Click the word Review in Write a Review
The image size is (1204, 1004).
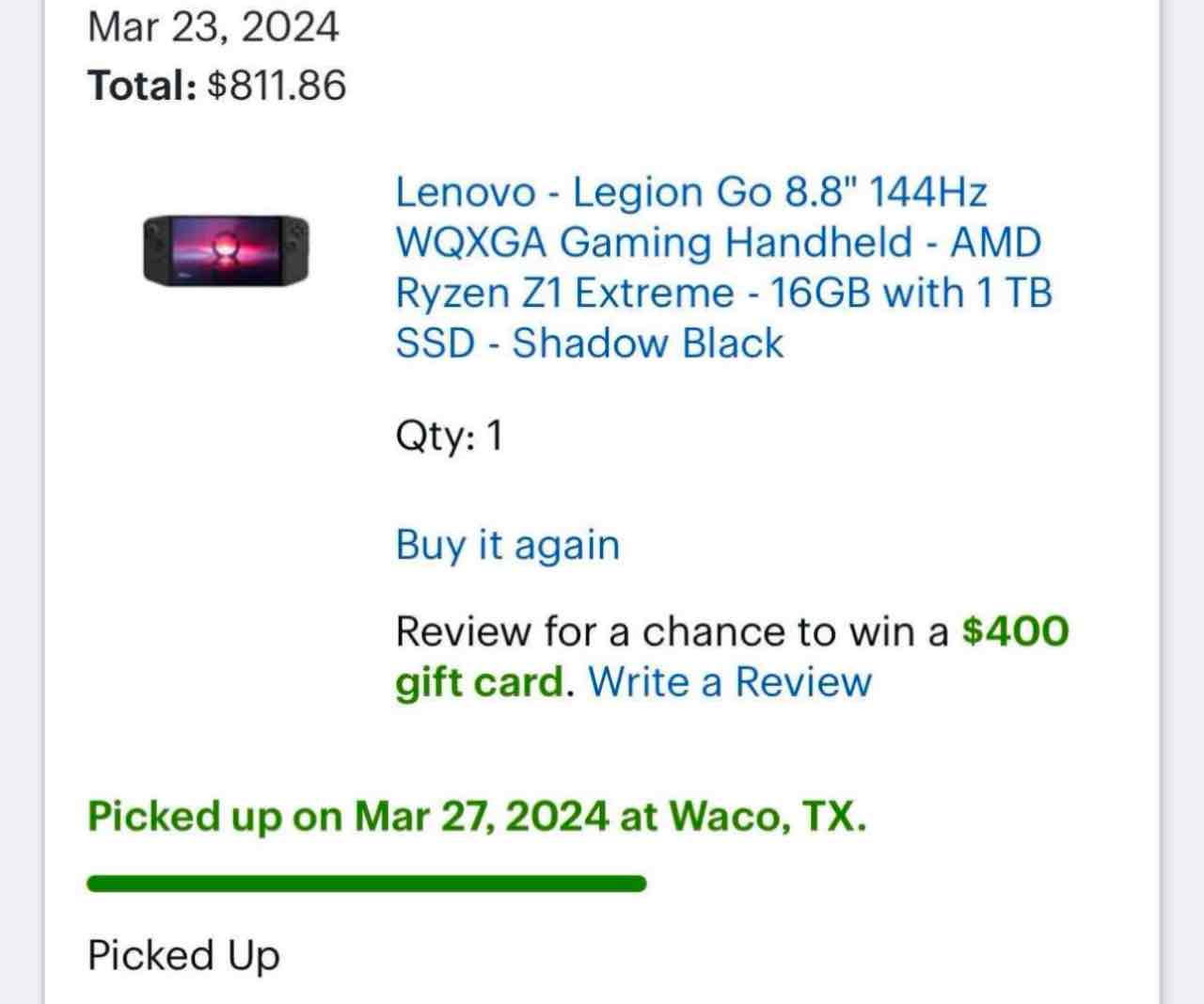coord(803,681)
